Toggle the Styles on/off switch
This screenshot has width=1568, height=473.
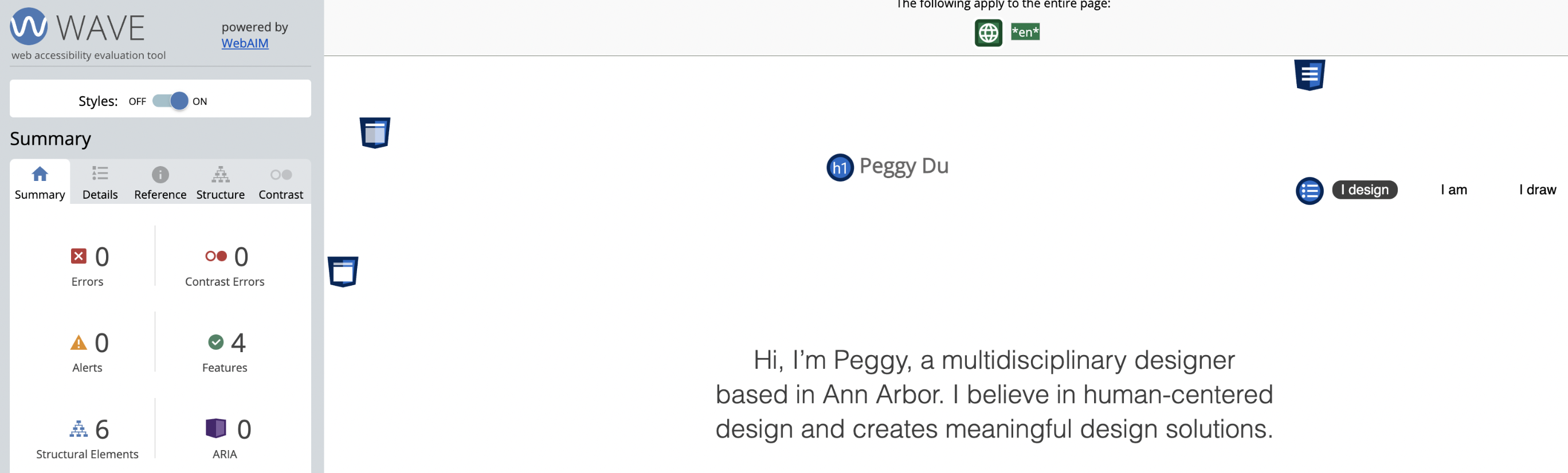pos(170,101)
